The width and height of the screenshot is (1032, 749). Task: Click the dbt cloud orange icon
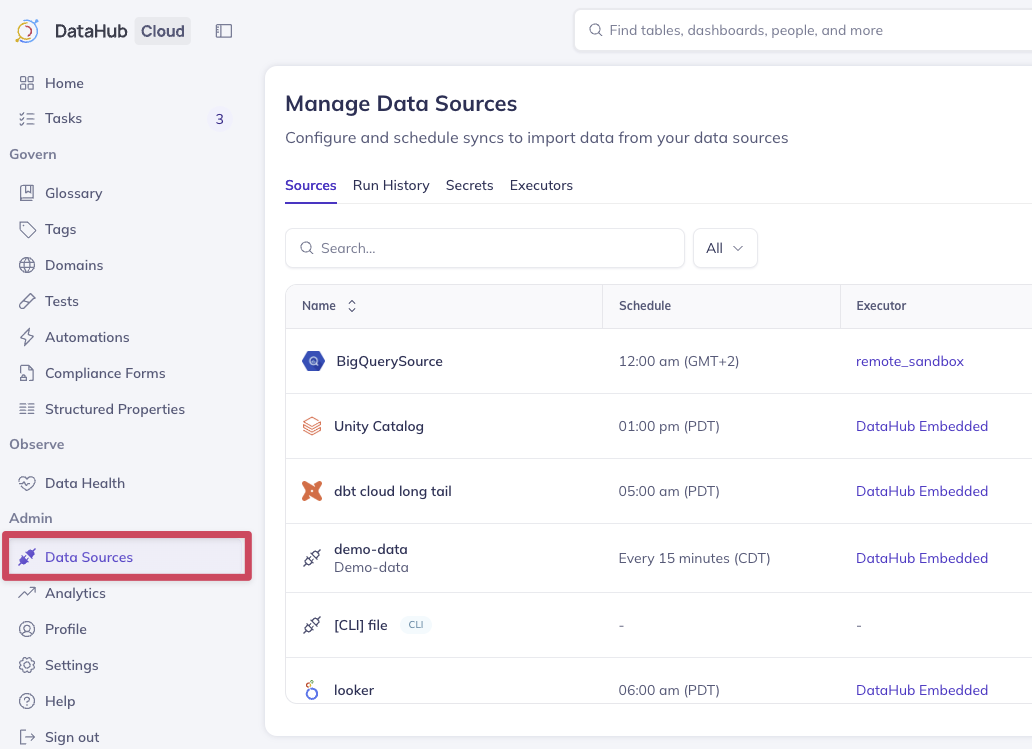[x=312, y=491]
